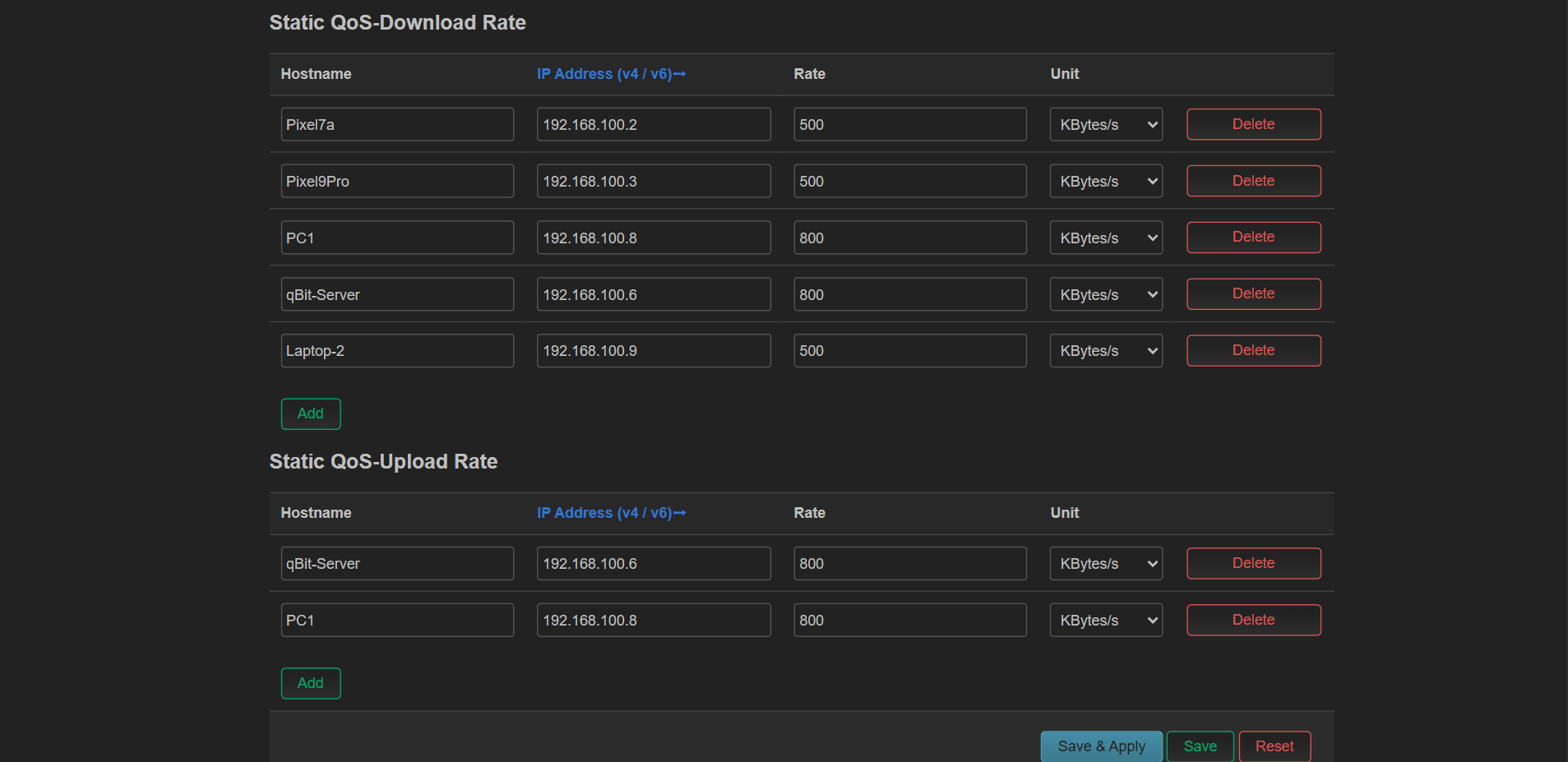Select the rate field for PC1 download
The height and width of the screenshot is (762, 1568).
pyautogui.click(x=909, y=238)
